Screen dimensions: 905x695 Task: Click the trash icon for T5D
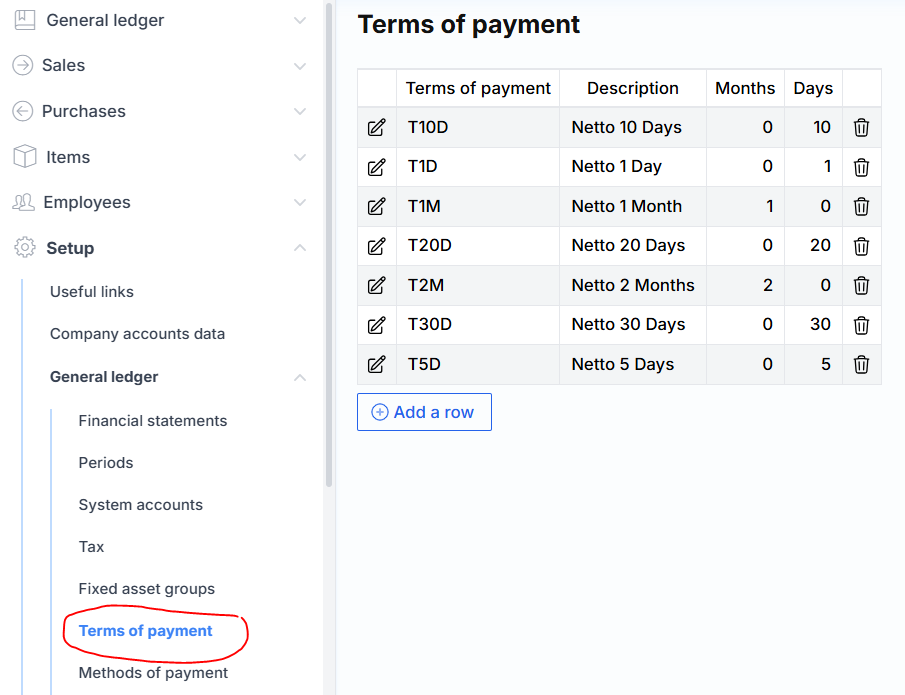coord(861,364)
